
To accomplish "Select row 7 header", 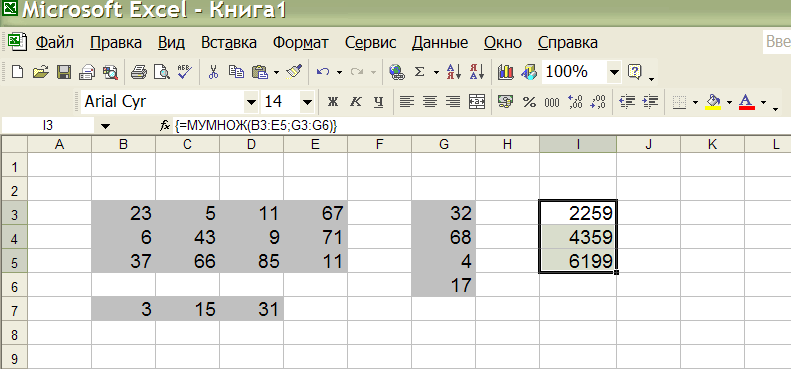I will click(14, 309).
